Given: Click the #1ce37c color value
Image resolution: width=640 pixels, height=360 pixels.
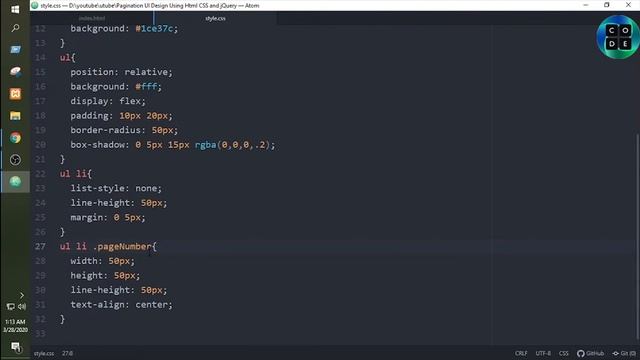Looking at the screenshot, I should pyautogui.click(x=154, y=29).
